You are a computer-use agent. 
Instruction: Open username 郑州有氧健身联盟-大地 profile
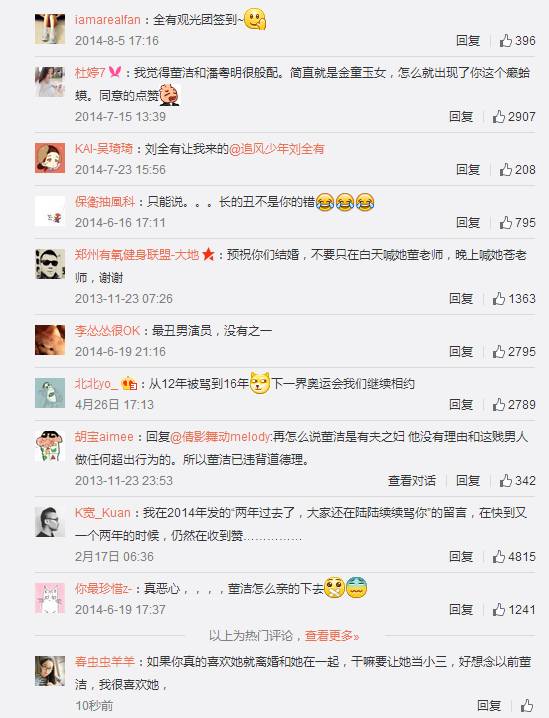[137, 255]
